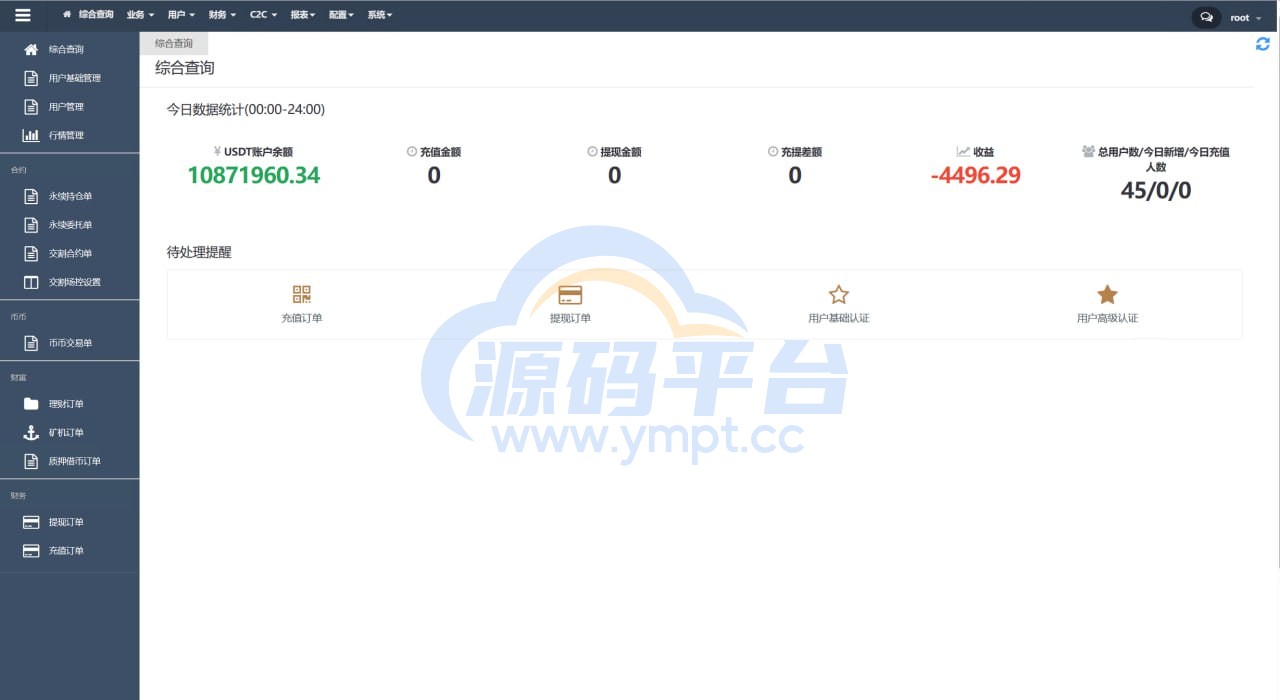
Task: Open the chat messages icon beside root
Action: [1207, 17]
